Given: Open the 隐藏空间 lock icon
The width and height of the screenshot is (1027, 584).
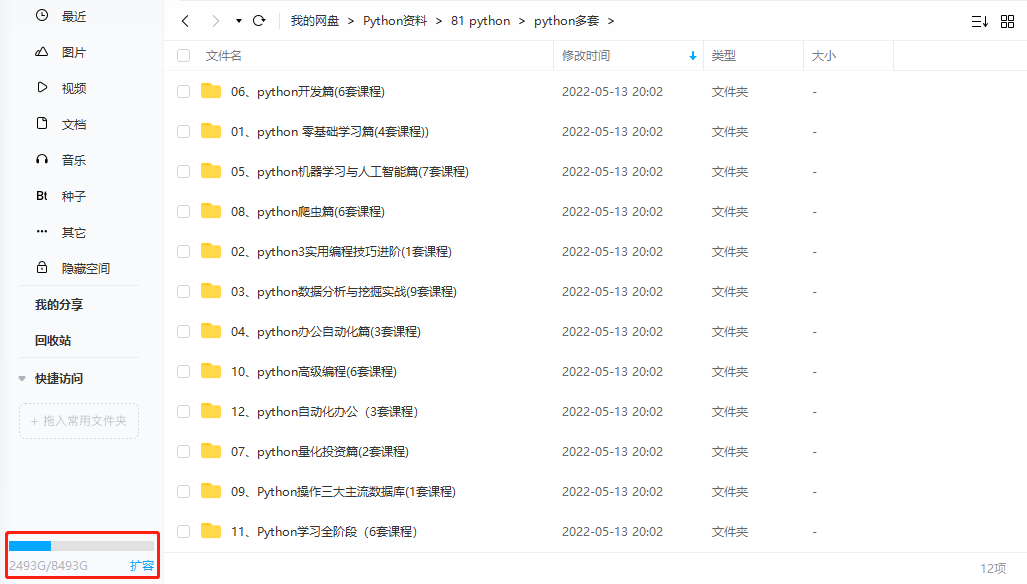Looking at the screenshot, I should click(42, 267).
